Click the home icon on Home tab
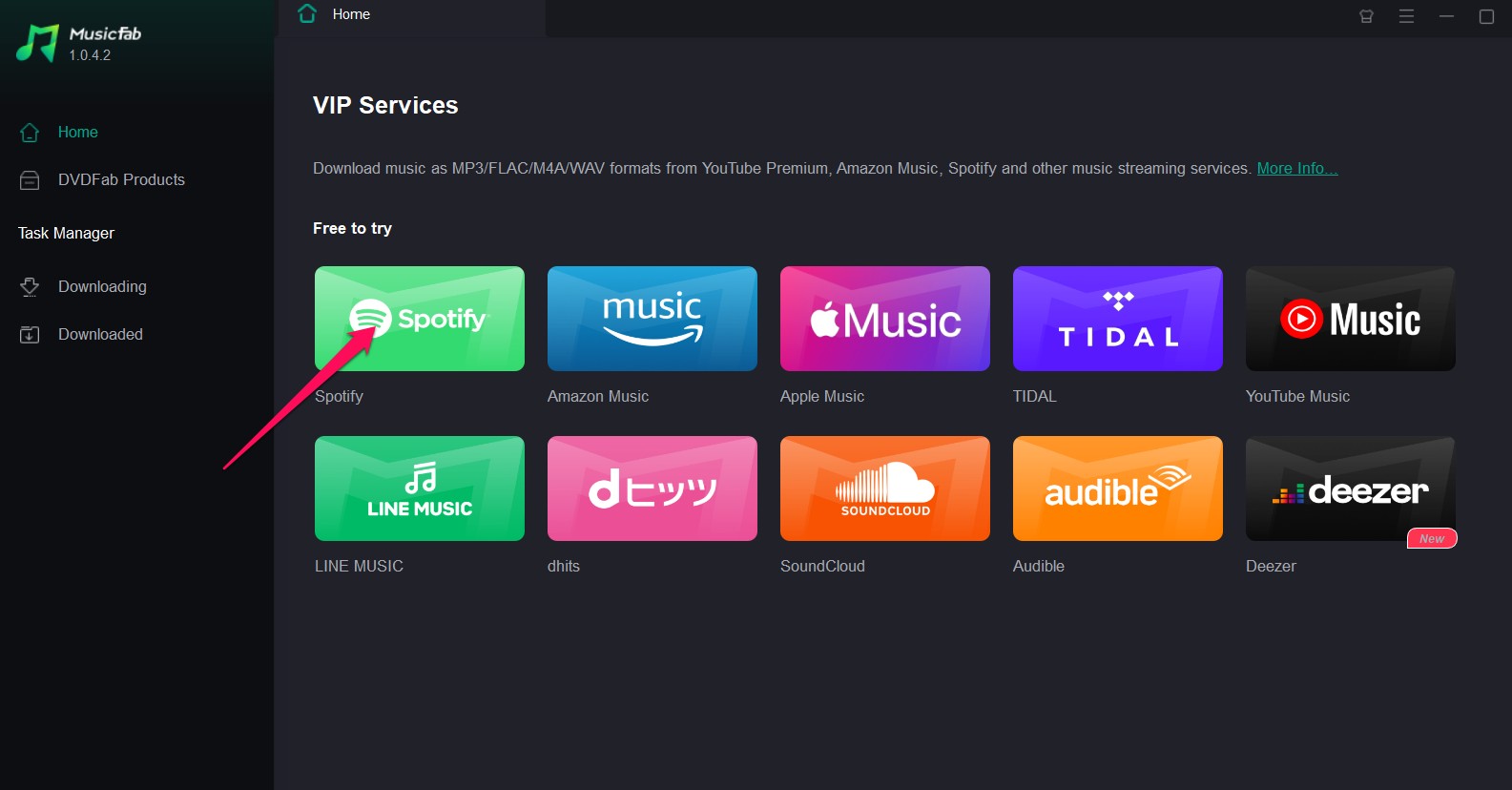1512x790 pixels. pyautogui.click(x=307, y=13)
